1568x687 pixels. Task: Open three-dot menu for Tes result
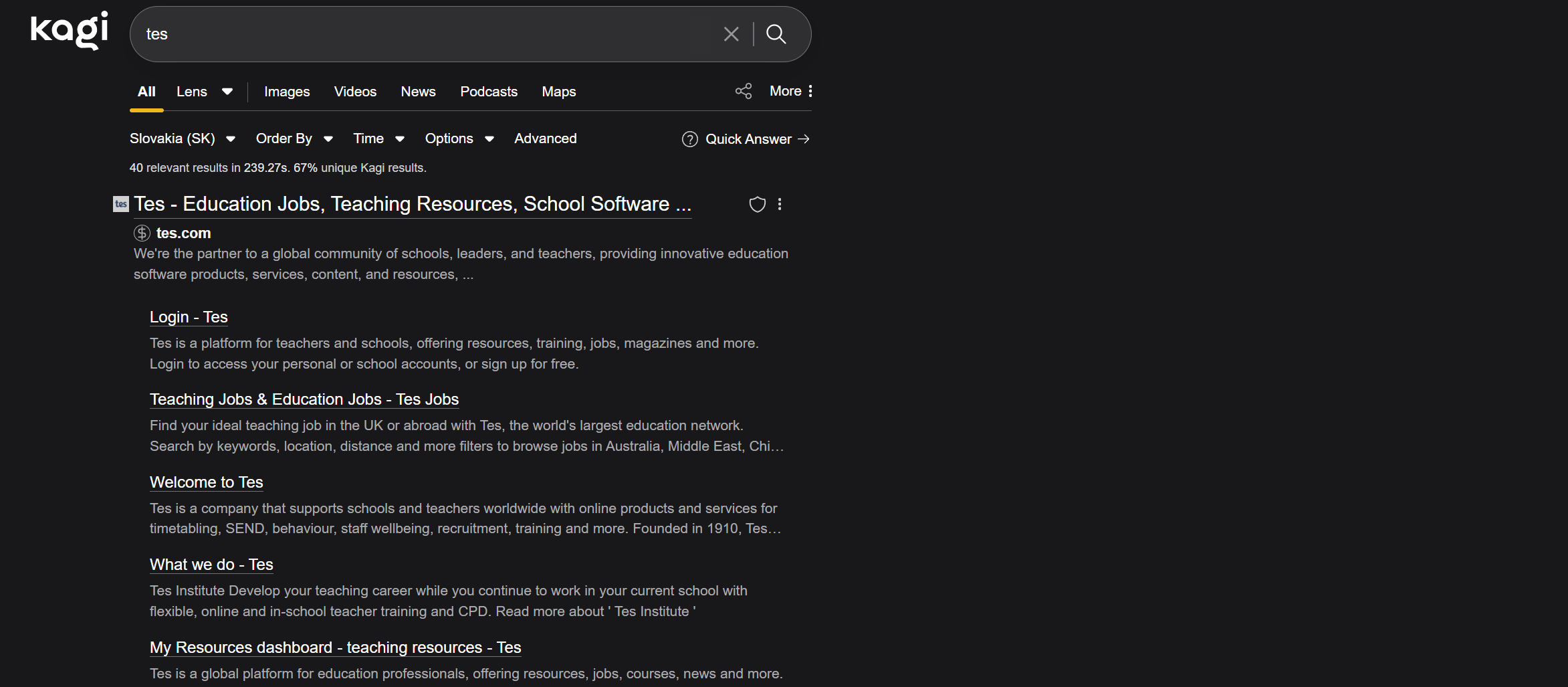click(x=780, y=205)
